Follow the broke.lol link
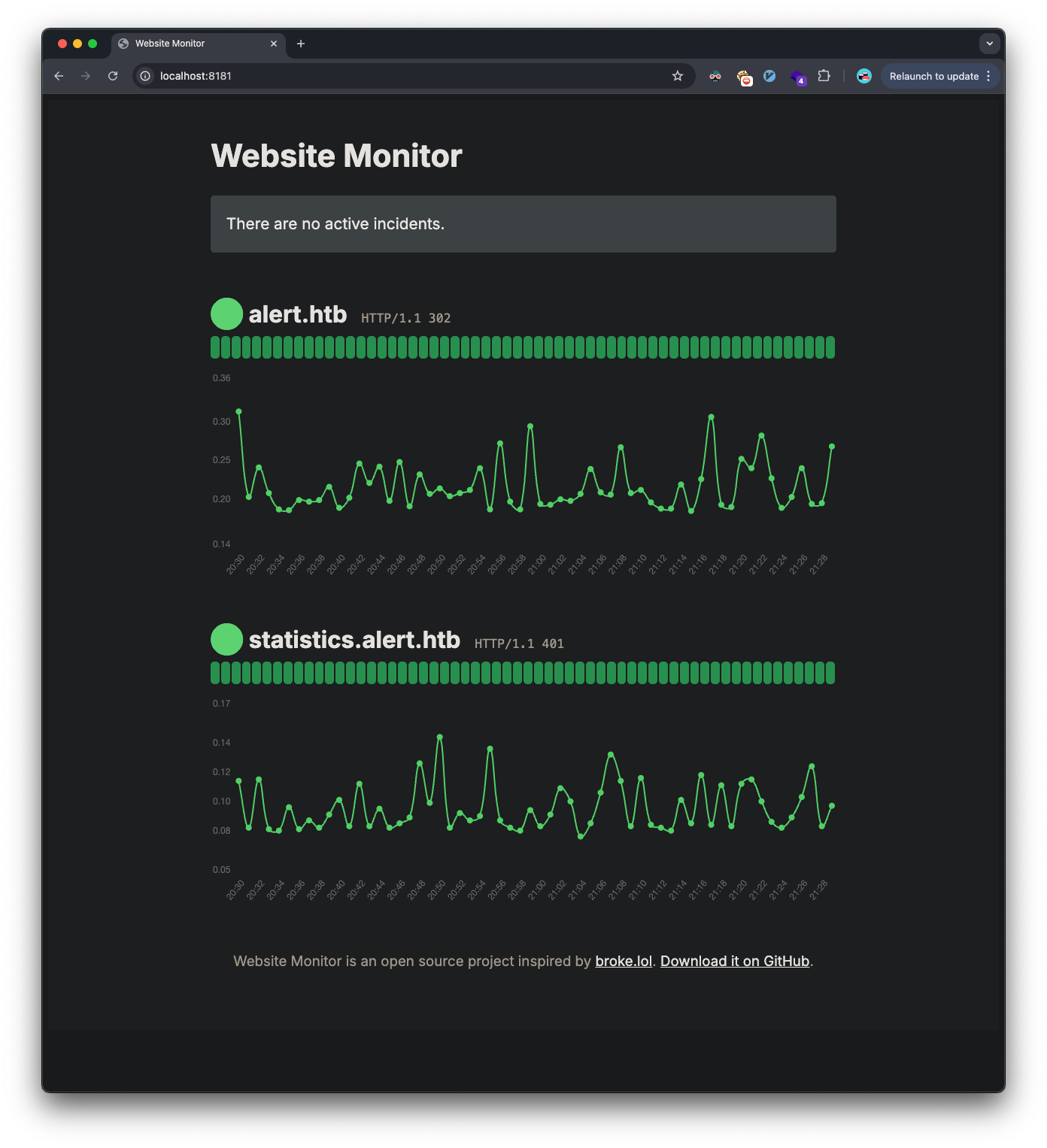 623,961
